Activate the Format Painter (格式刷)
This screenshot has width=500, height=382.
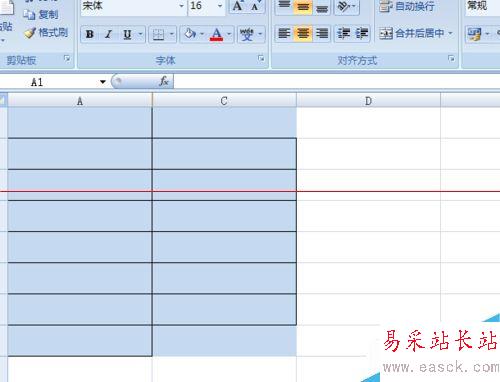[x=46, y=33]
